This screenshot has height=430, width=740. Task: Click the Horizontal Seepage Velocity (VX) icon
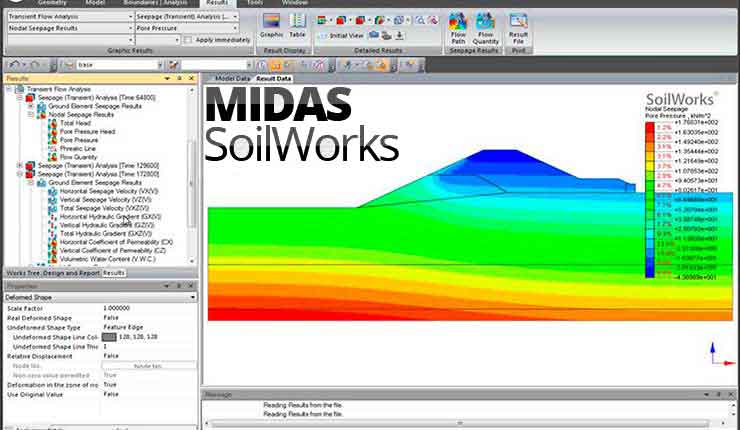(x=52, y=191)
